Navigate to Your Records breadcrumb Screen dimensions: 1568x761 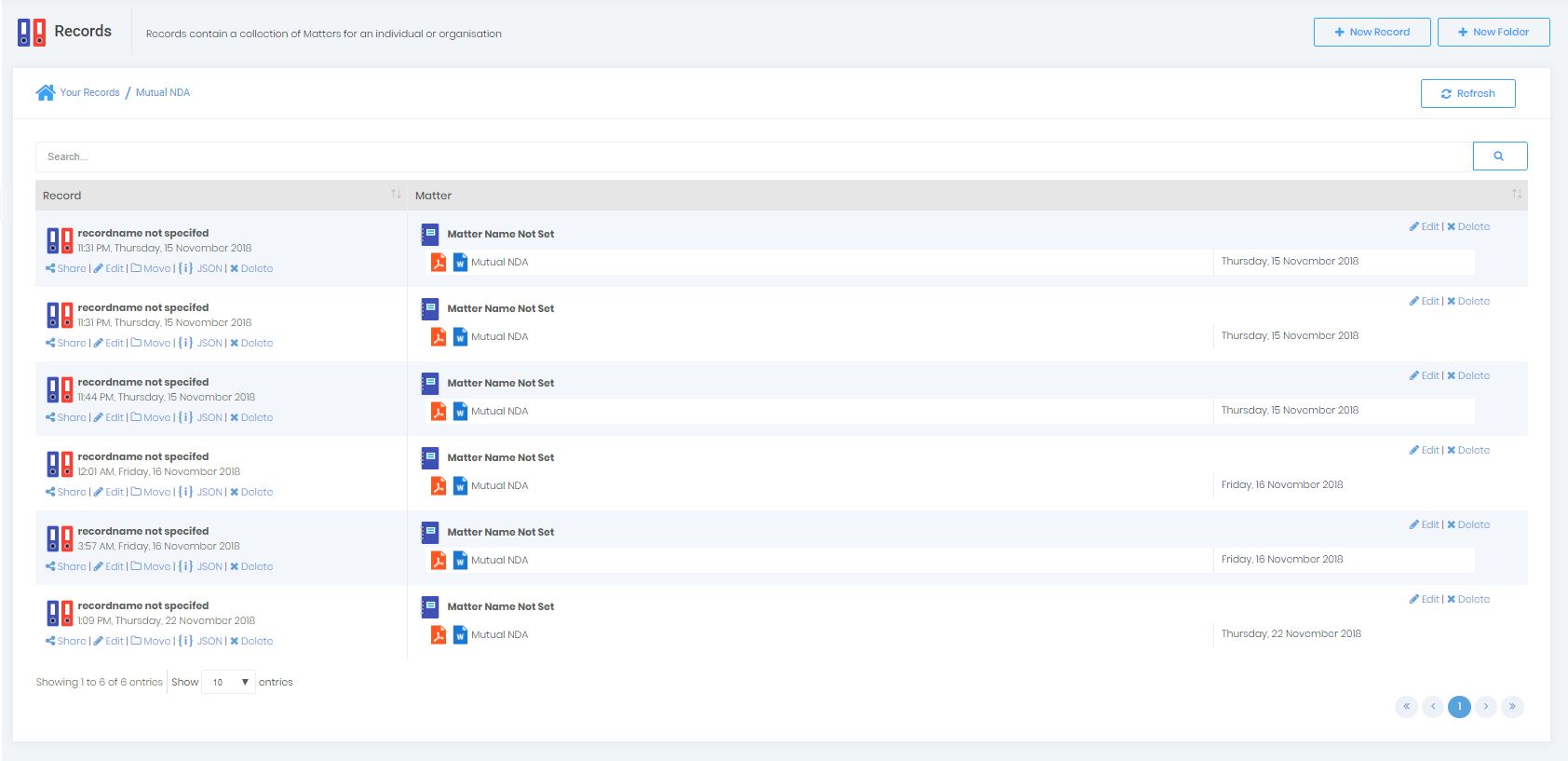(89, 93)
